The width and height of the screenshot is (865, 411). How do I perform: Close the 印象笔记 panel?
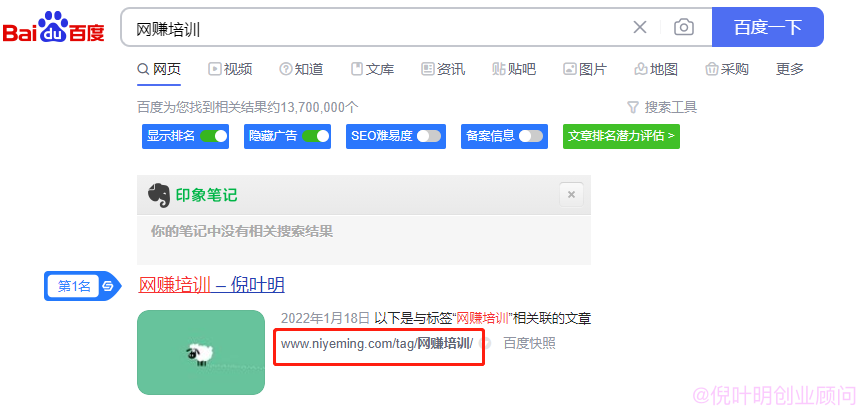click(x=572, y=195)
